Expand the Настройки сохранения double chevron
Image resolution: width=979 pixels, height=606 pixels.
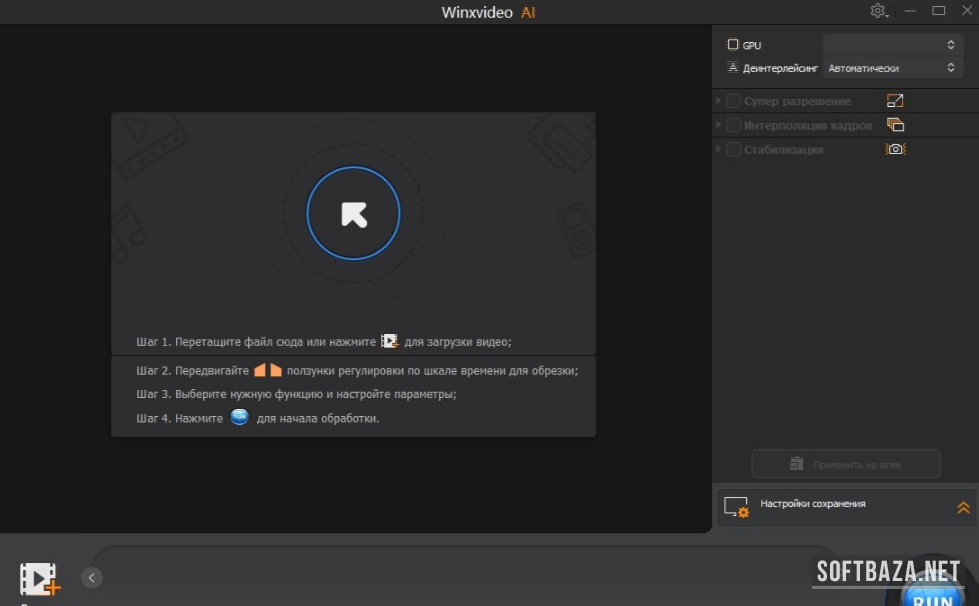tap(963, 508)
